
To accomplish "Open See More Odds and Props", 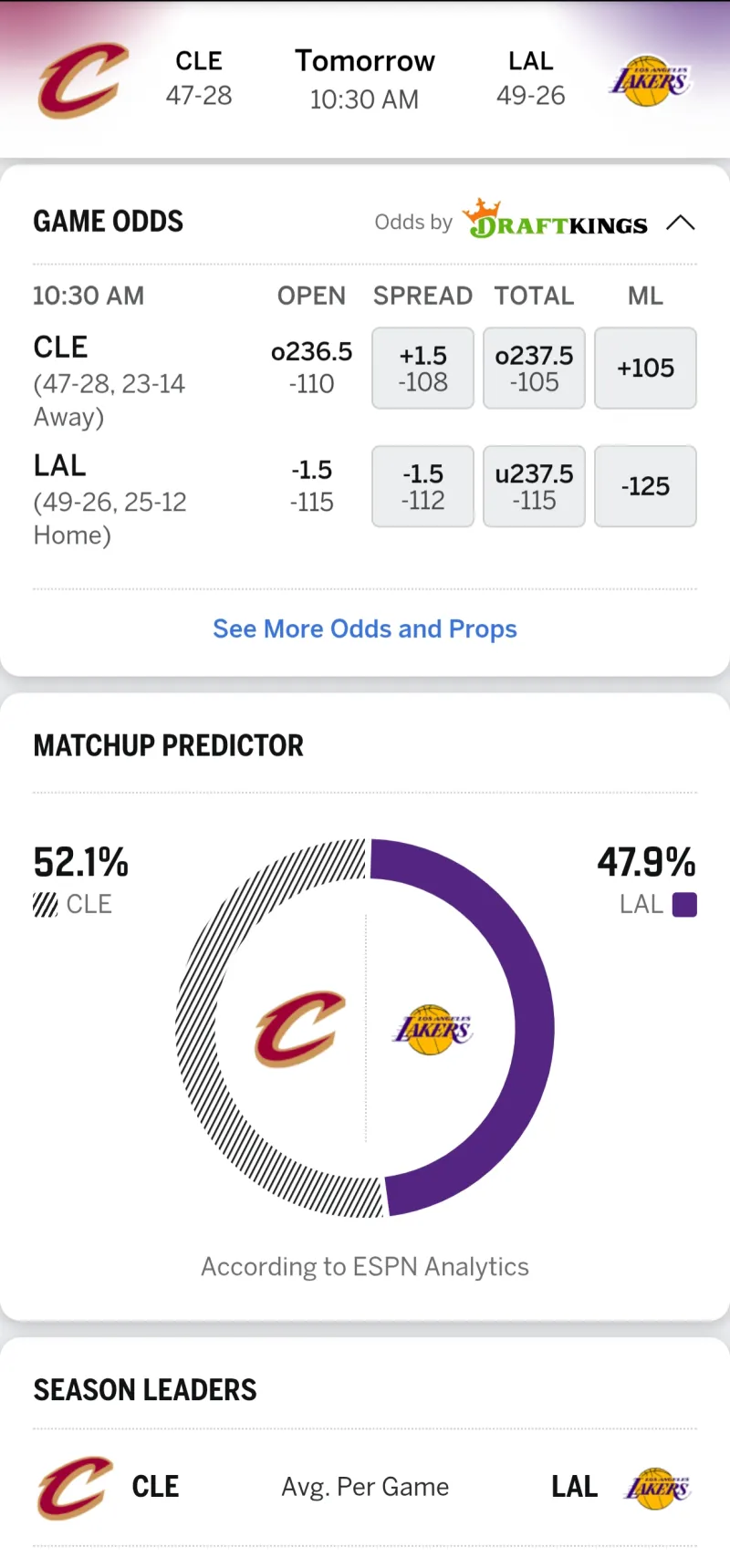I will (x=365, y=629).
